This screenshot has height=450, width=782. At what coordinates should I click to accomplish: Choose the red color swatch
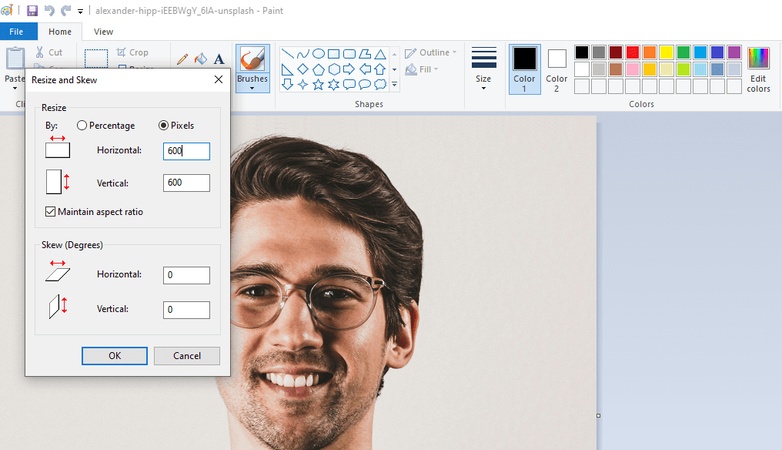tap(632, 52)
